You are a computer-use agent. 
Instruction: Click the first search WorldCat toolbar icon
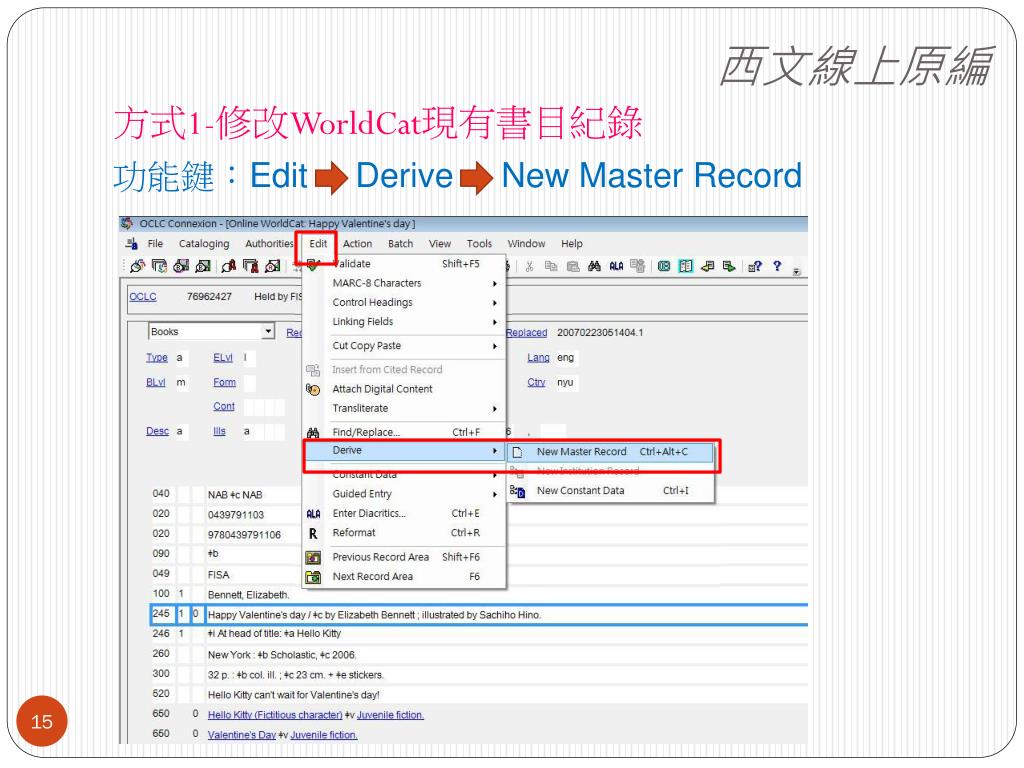[x=137, y=266]
